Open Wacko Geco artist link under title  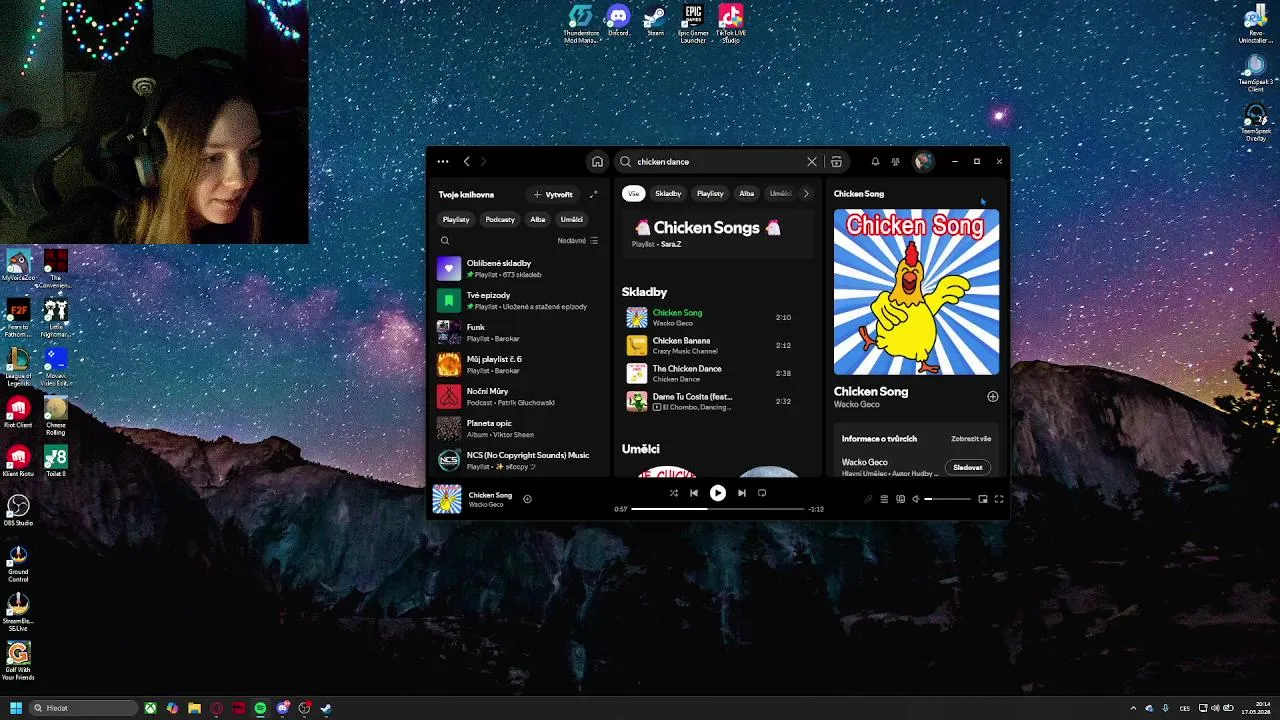tap(857, 405)
